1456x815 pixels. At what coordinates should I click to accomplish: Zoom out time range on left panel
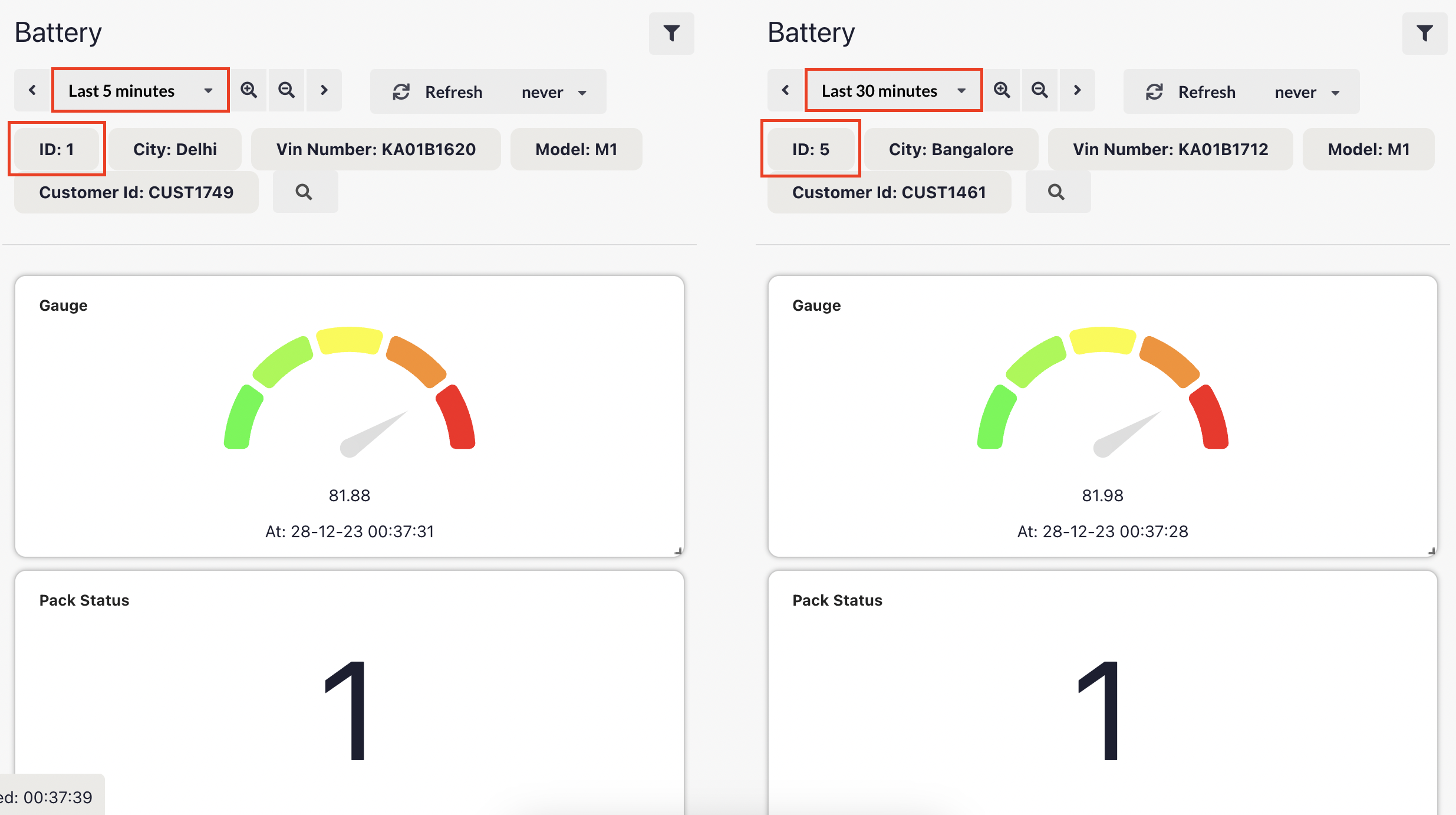(286, 90)
